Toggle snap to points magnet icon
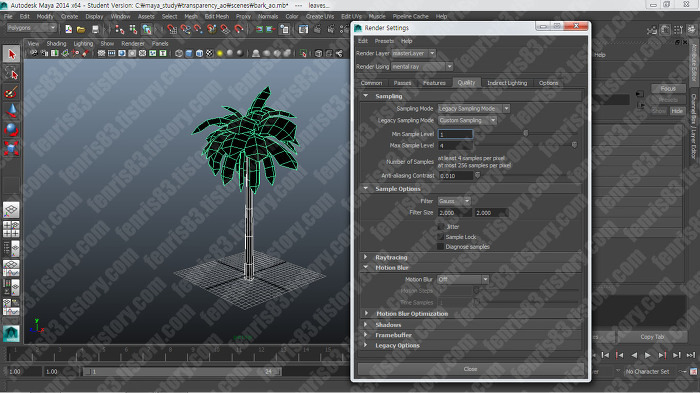 click(x=198, y=29)
